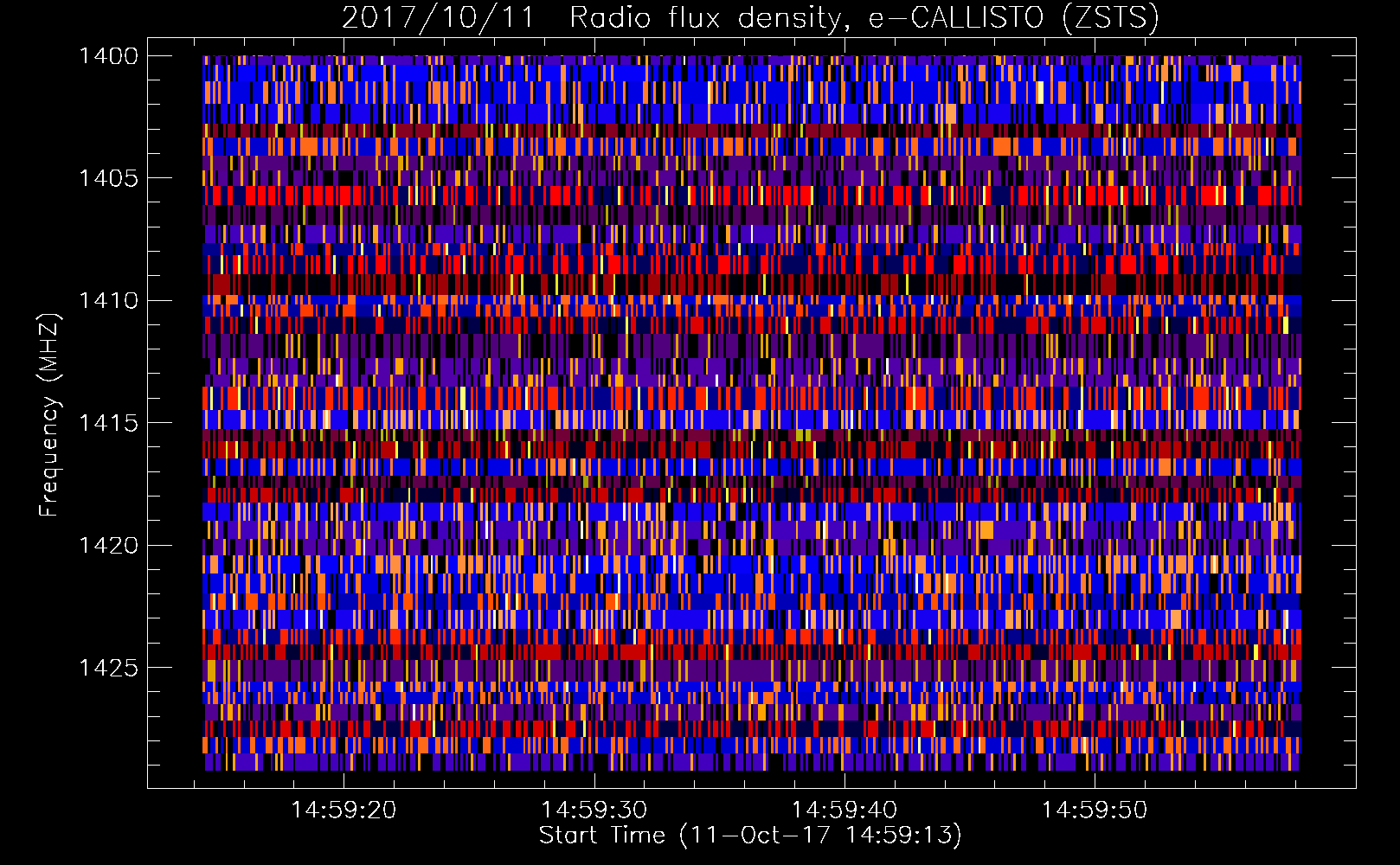Click the 14:59:30 time tick label
The image size is (1400, 865).
[594, 811]
